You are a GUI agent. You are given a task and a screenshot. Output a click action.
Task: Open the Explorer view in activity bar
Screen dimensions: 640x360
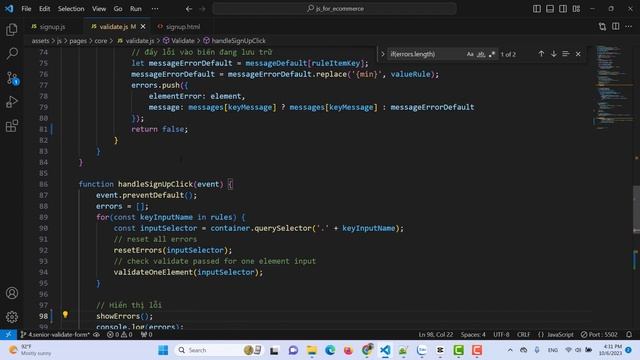pyautogui.click(x=12, y=30)
